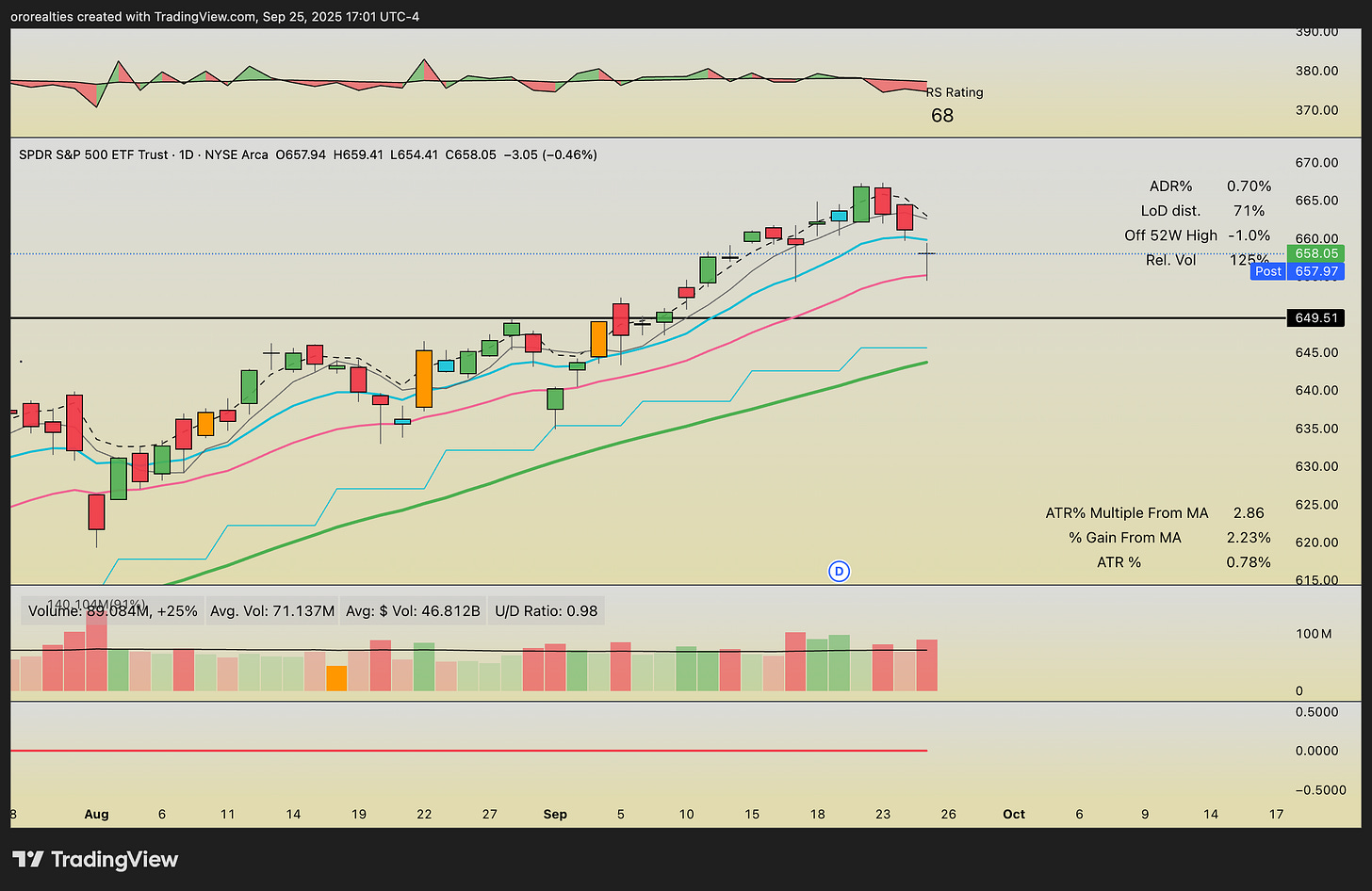Viewport: 1372px width, 891px height.
Task: Select the red zero line in the bottom pane
Action: coord(468,751)
